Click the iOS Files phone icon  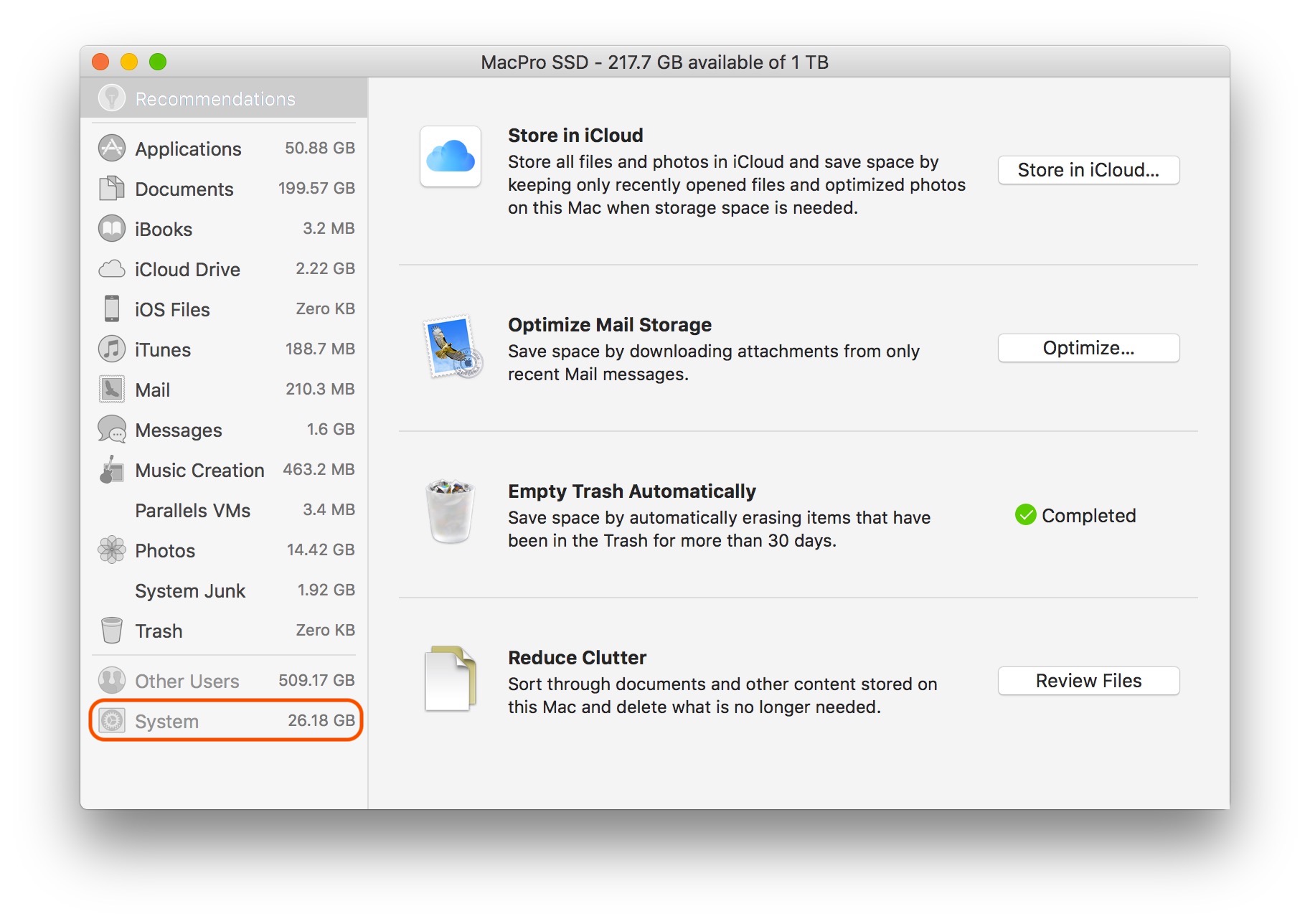point(111,308)
